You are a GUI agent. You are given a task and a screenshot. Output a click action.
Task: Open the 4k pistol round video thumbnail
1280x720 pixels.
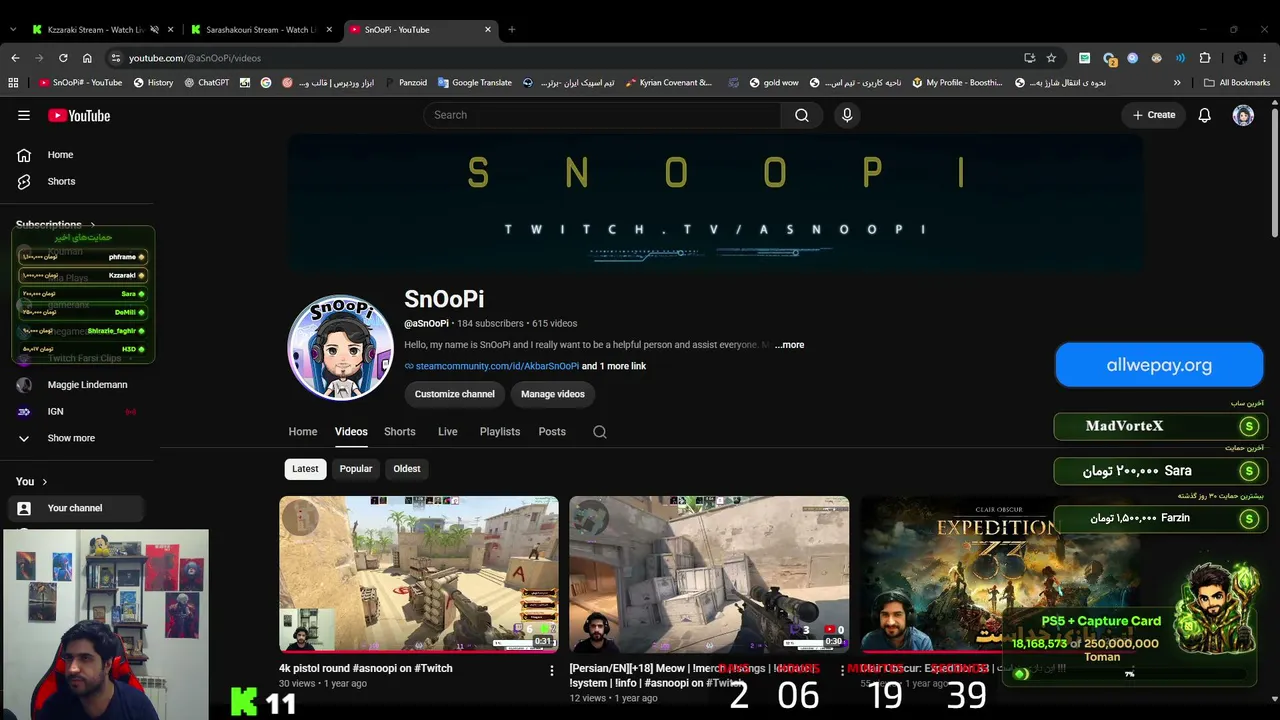point(419,575)
